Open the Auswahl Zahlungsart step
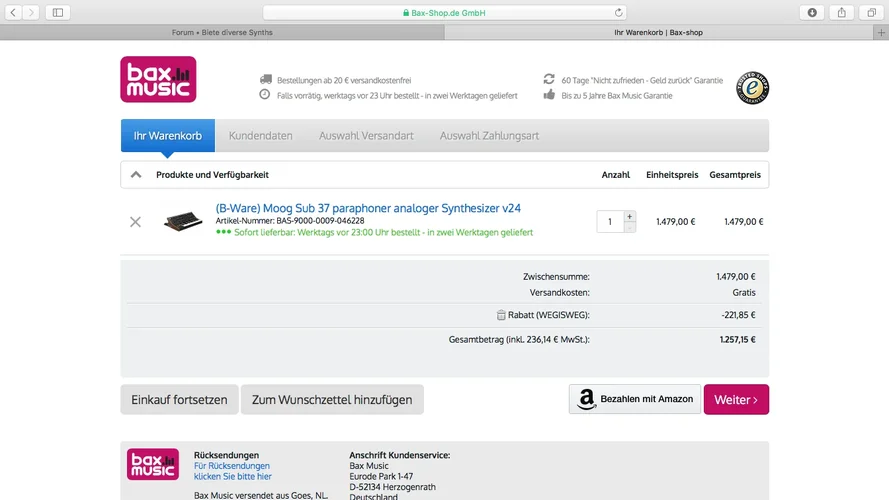Screen dimensions: 889x500 (x=489, y=135)
